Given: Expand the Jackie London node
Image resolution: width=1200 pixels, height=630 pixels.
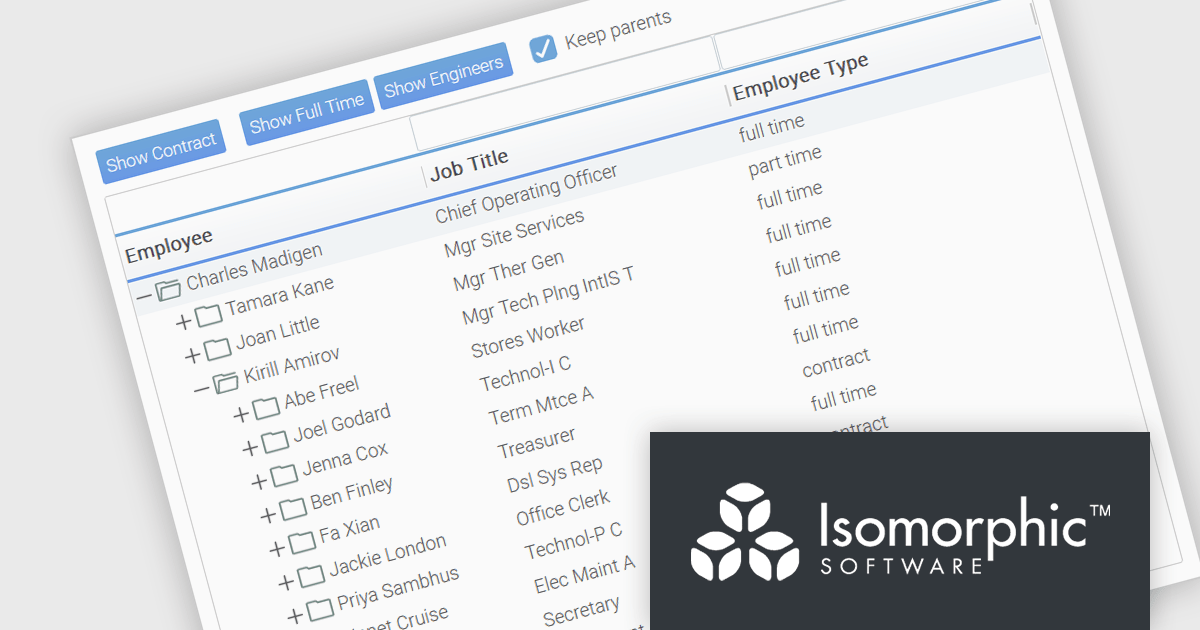Looking at the screenshot, I should click(x=286, y=582).
